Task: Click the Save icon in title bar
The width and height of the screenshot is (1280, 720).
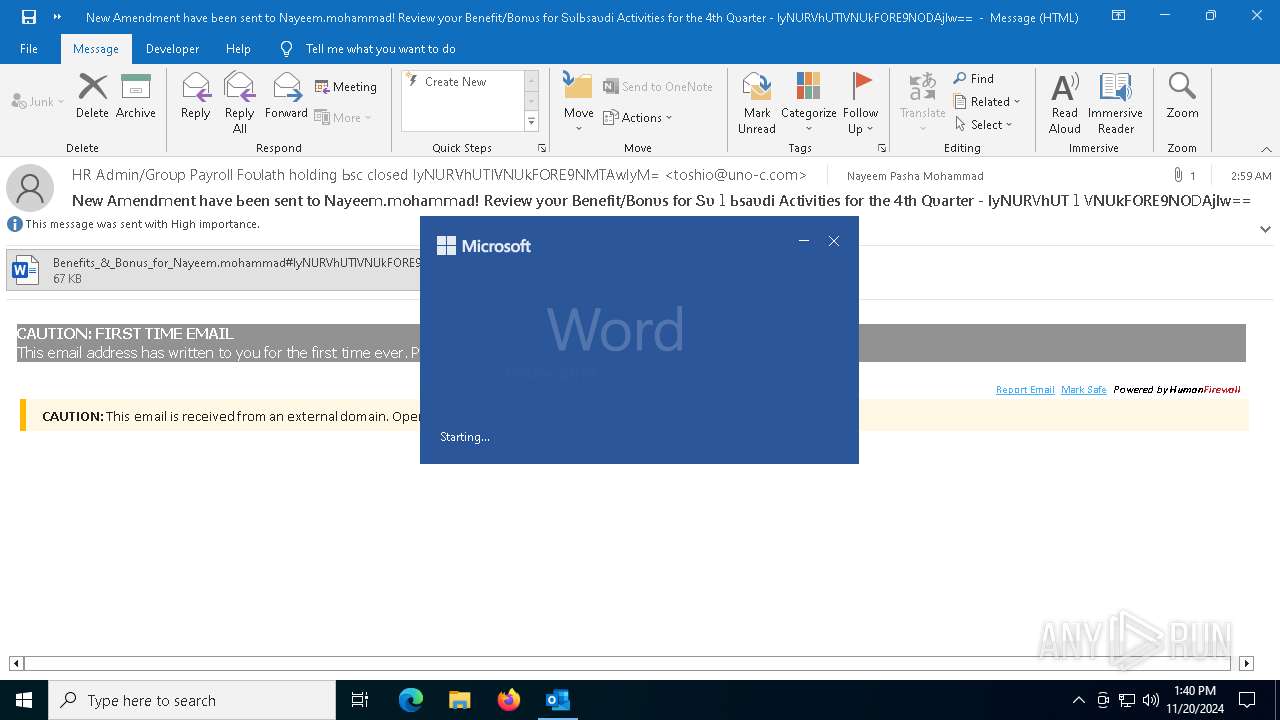Action: [29, 17]
